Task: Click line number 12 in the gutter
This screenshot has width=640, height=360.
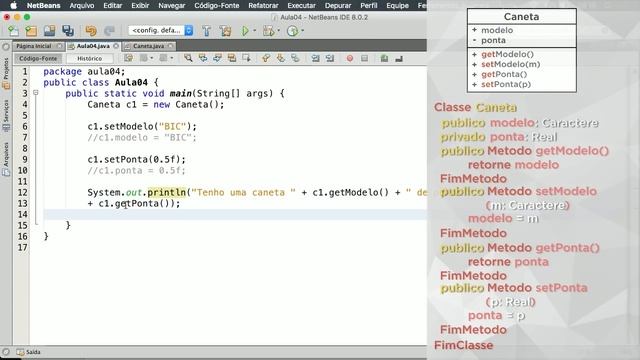Action: coord(22,192)
